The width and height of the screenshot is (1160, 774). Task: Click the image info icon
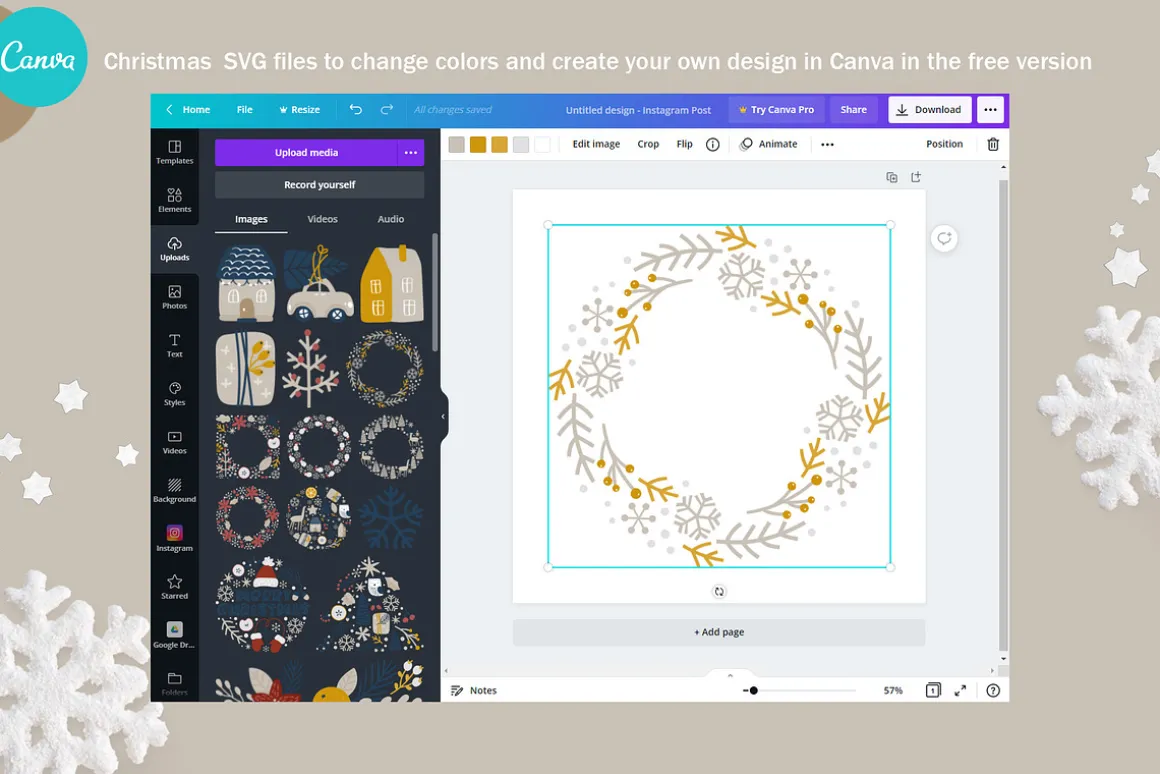click(712, 144)
